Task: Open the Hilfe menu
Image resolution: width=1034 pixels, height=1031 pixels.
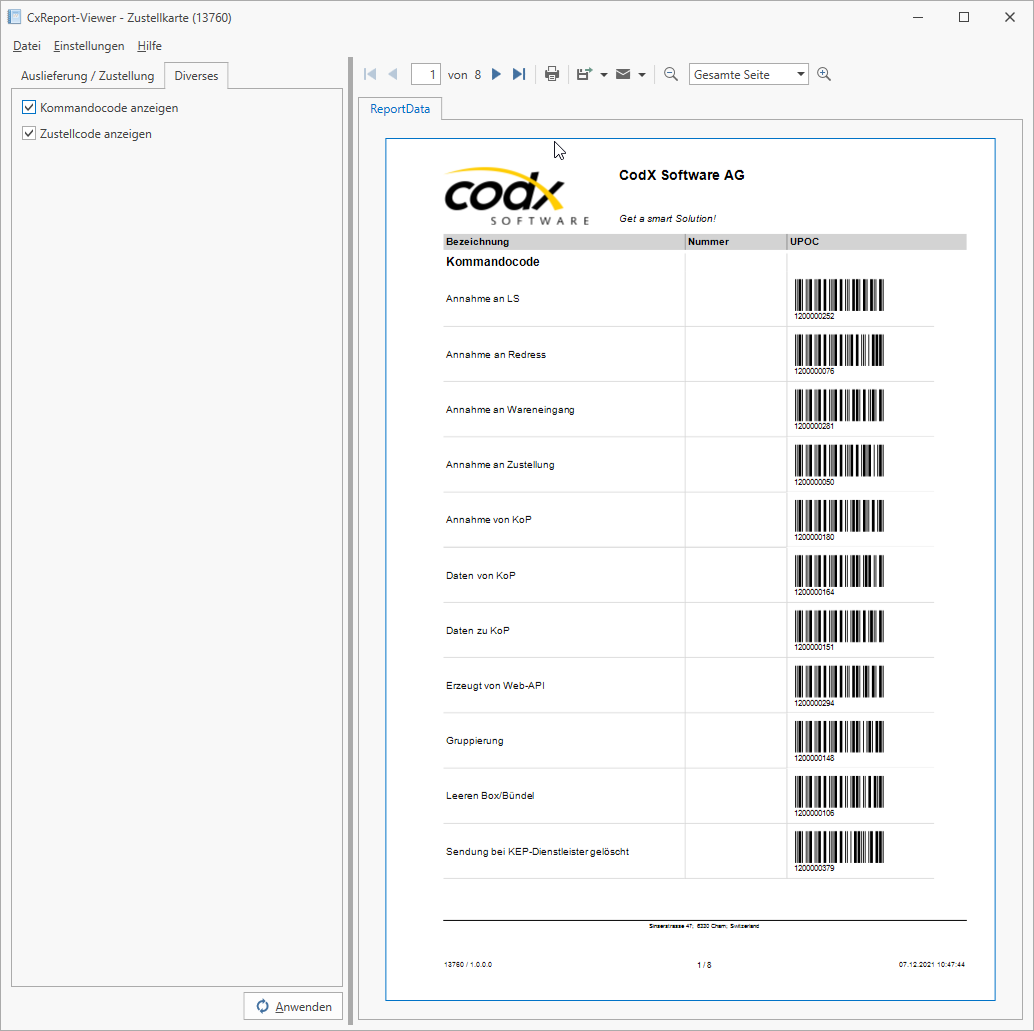Action: pyautogui.click(x=150, y=46)
